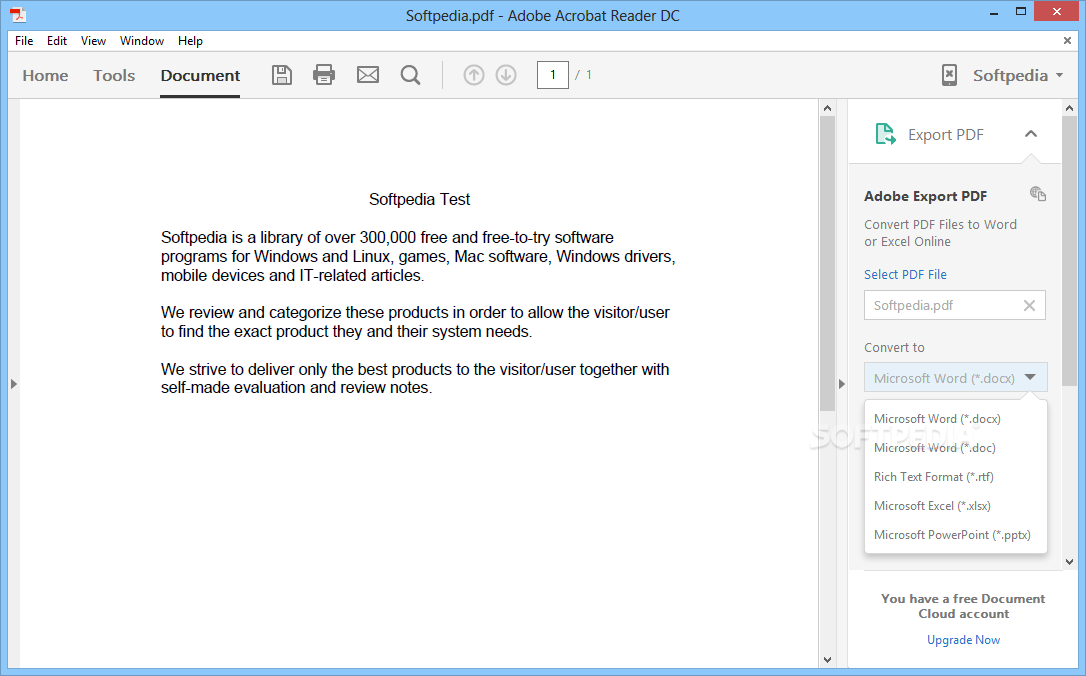Choose Rich Text Format (*.rtf) option
The image size is (1086, 676).
coord(956,477)
